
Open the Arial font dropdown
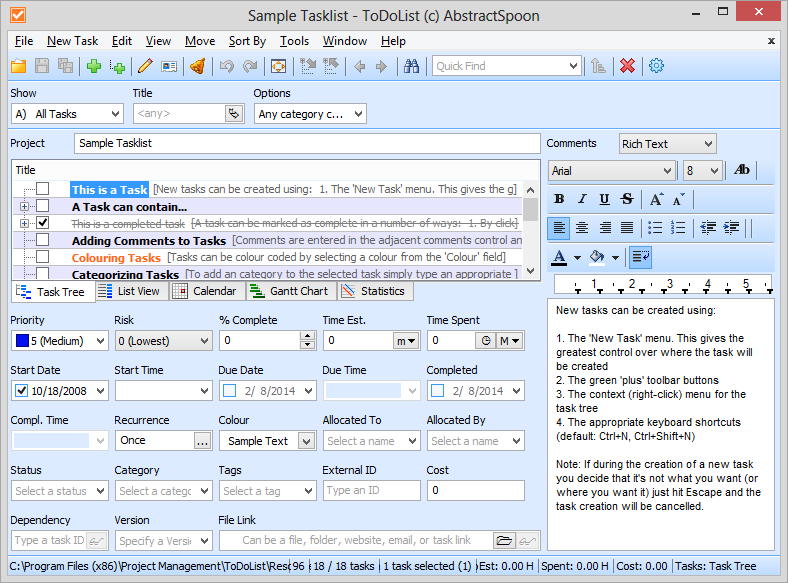point(667,171)
